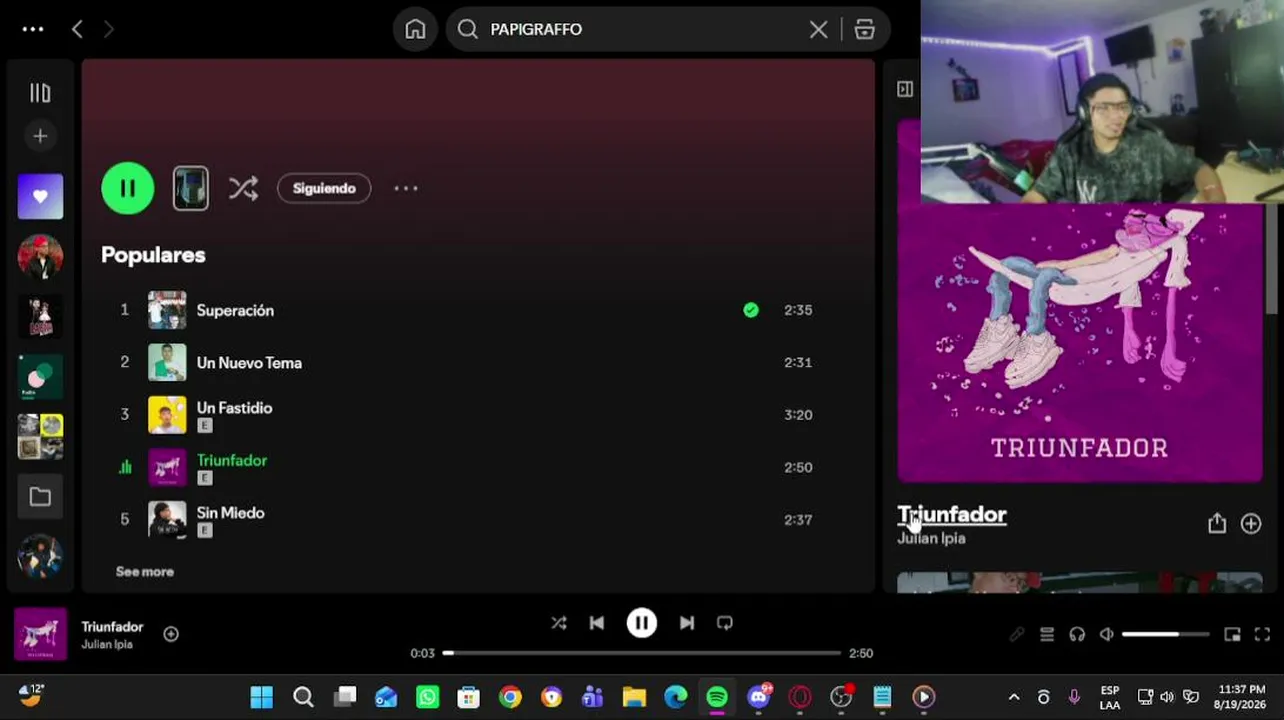
Task: Go forward with the right arrow
Action: click(109, 29)
